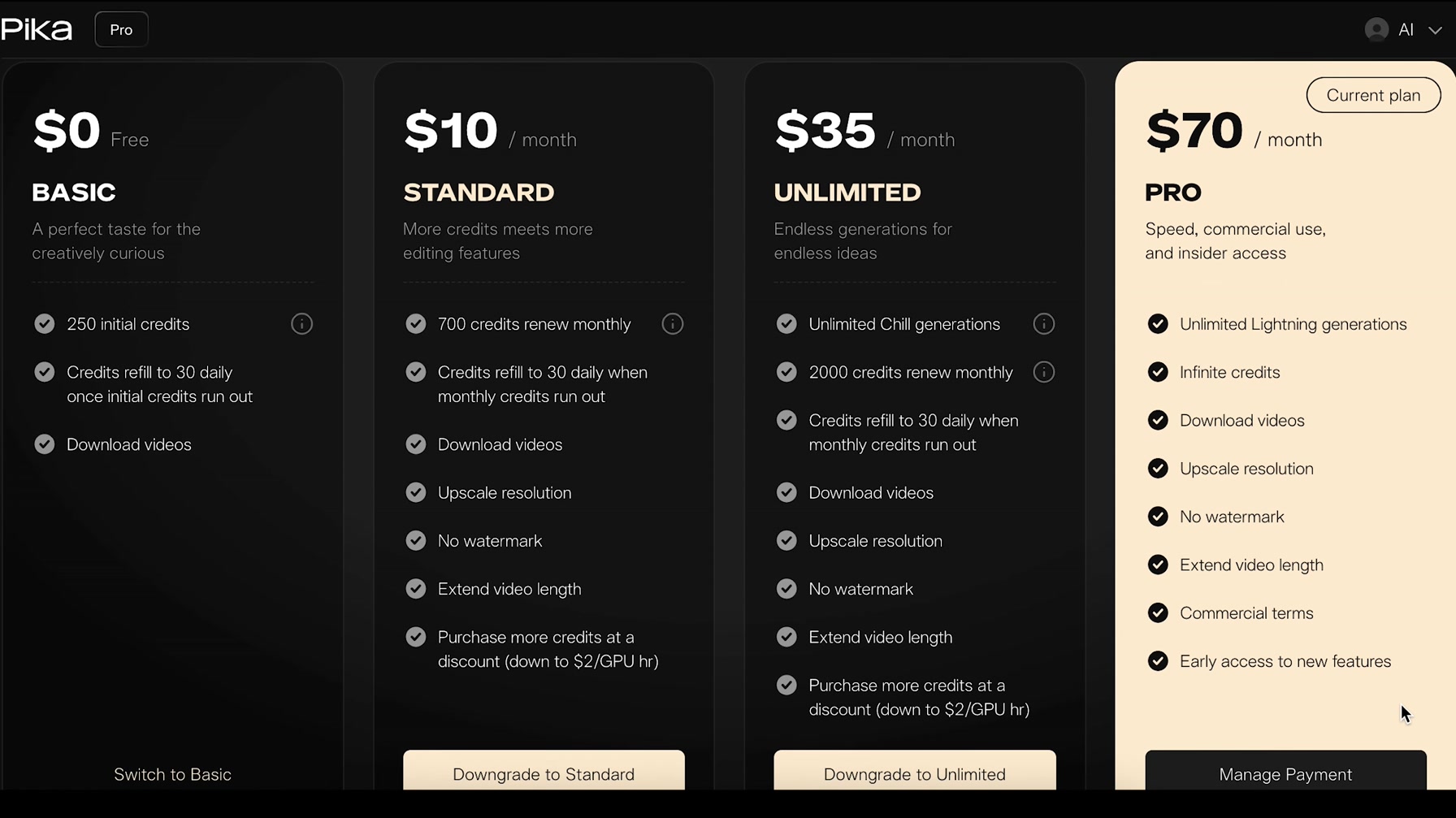1456x818 pixels.
Task: Open info icon for 250 initial credits
Action: pos(301,324)
